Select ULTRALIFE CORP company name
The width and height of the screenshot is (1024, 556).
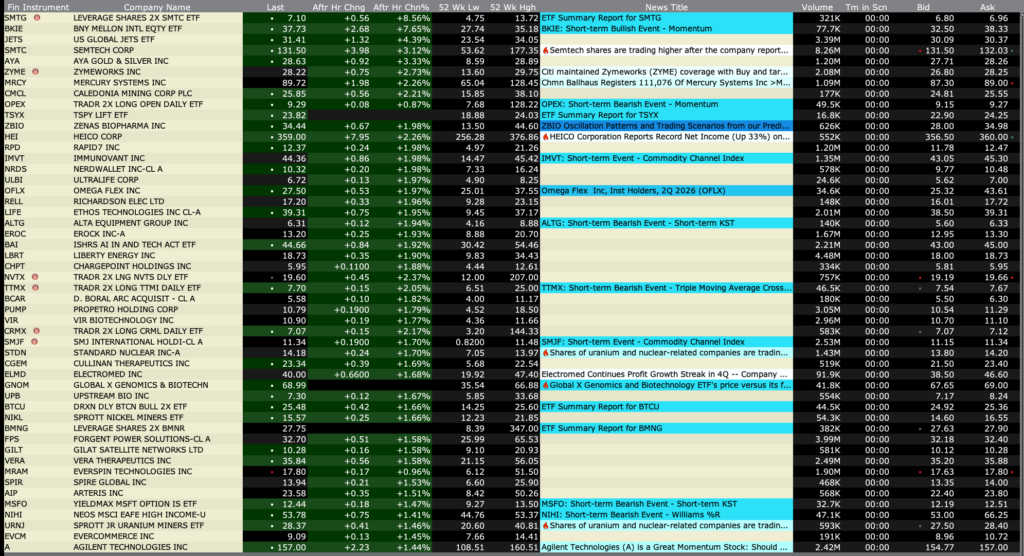pos(106,180)
